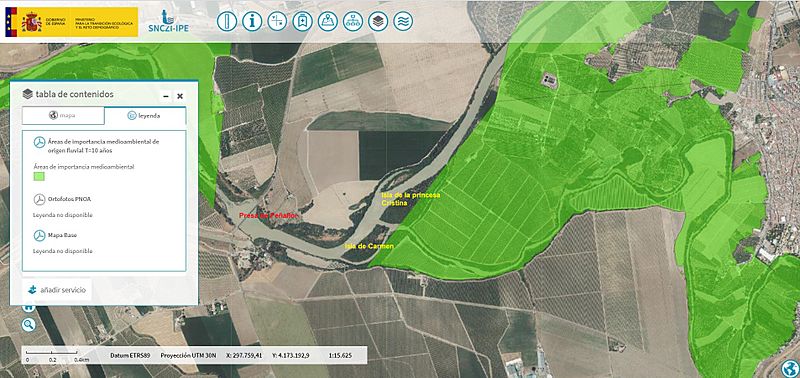Expand the Mapa Base legend entry icon
Viewport: 800px width, 378px height.
(x=39, y=236)
